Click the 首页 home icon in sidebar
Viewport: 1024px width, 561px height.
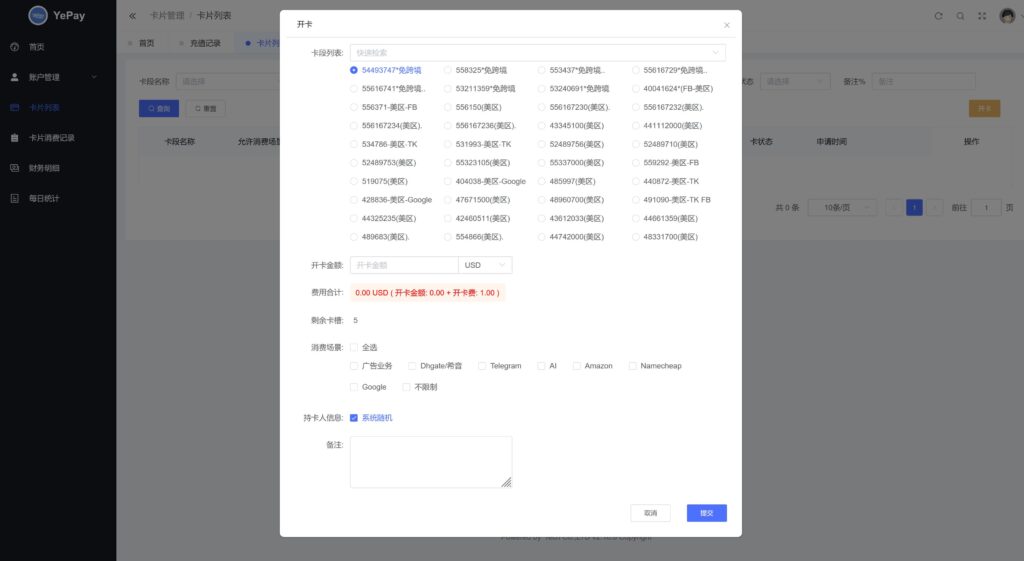(x=14, y=47)
